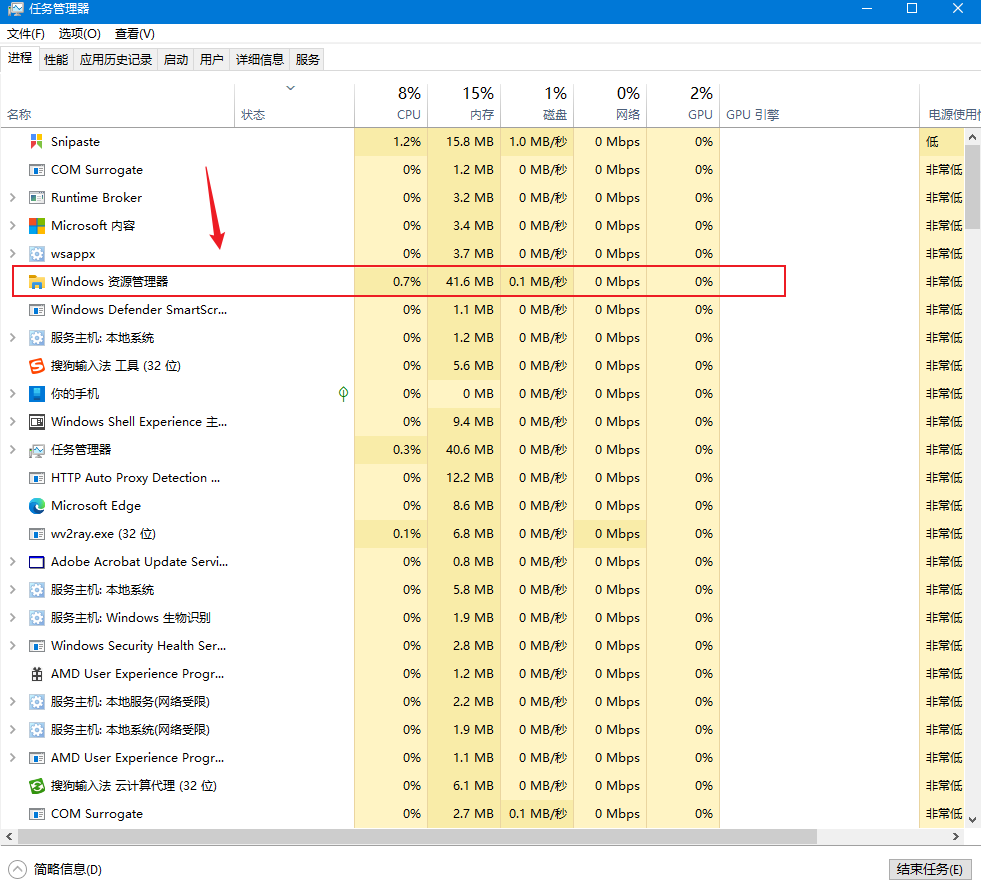Expand the 服务主机: 本地系统(网络受限) group
The width and height of the screenshot is (981, 894).
pos(13,729)
